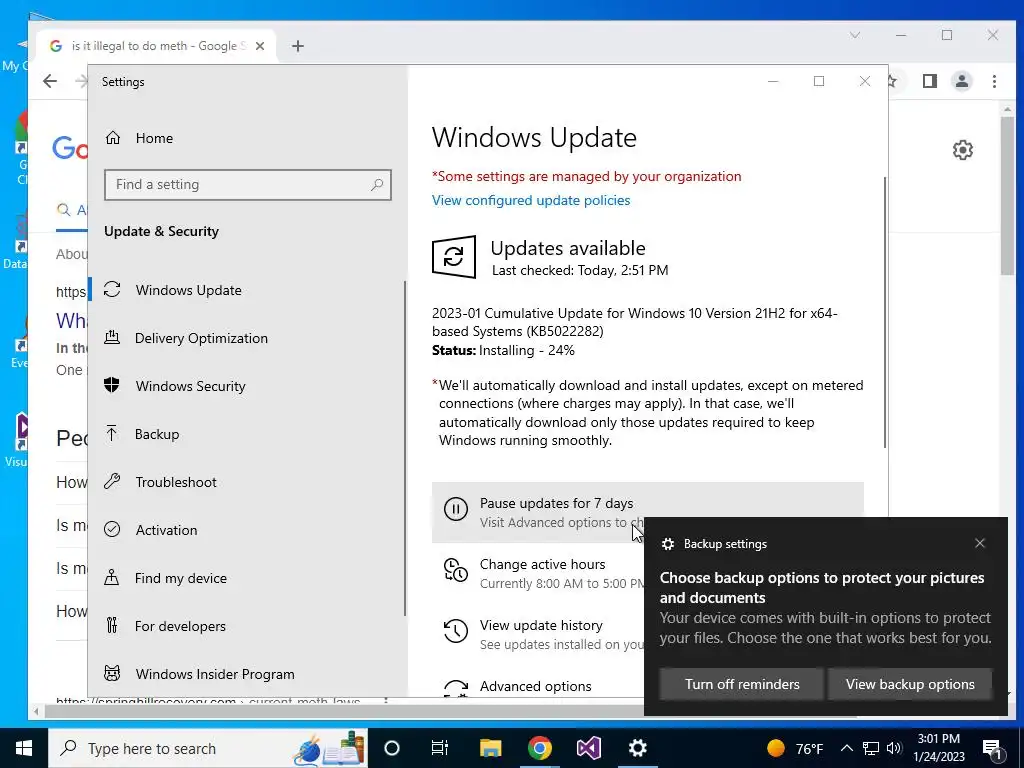Open Google quick settings gear
Viewport: 1024px width, 768px height.
(x=963, y=150)
